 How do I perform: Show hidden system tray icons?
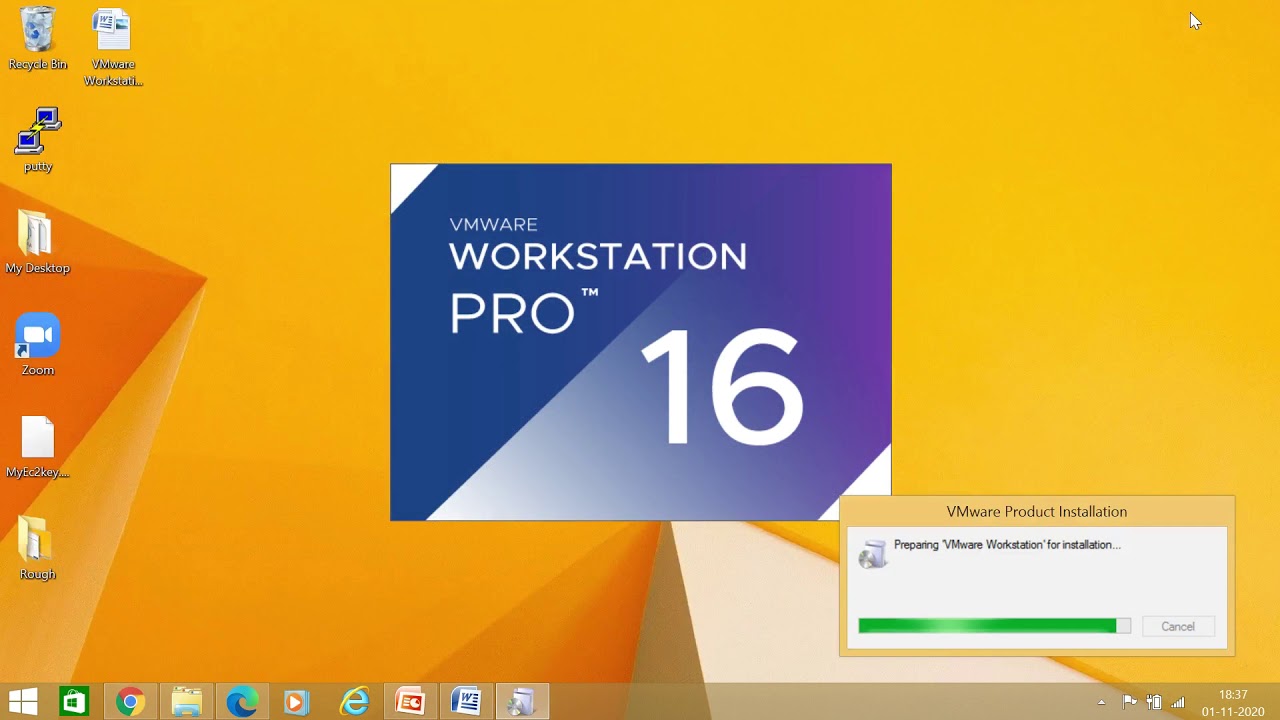(1101, 702)
